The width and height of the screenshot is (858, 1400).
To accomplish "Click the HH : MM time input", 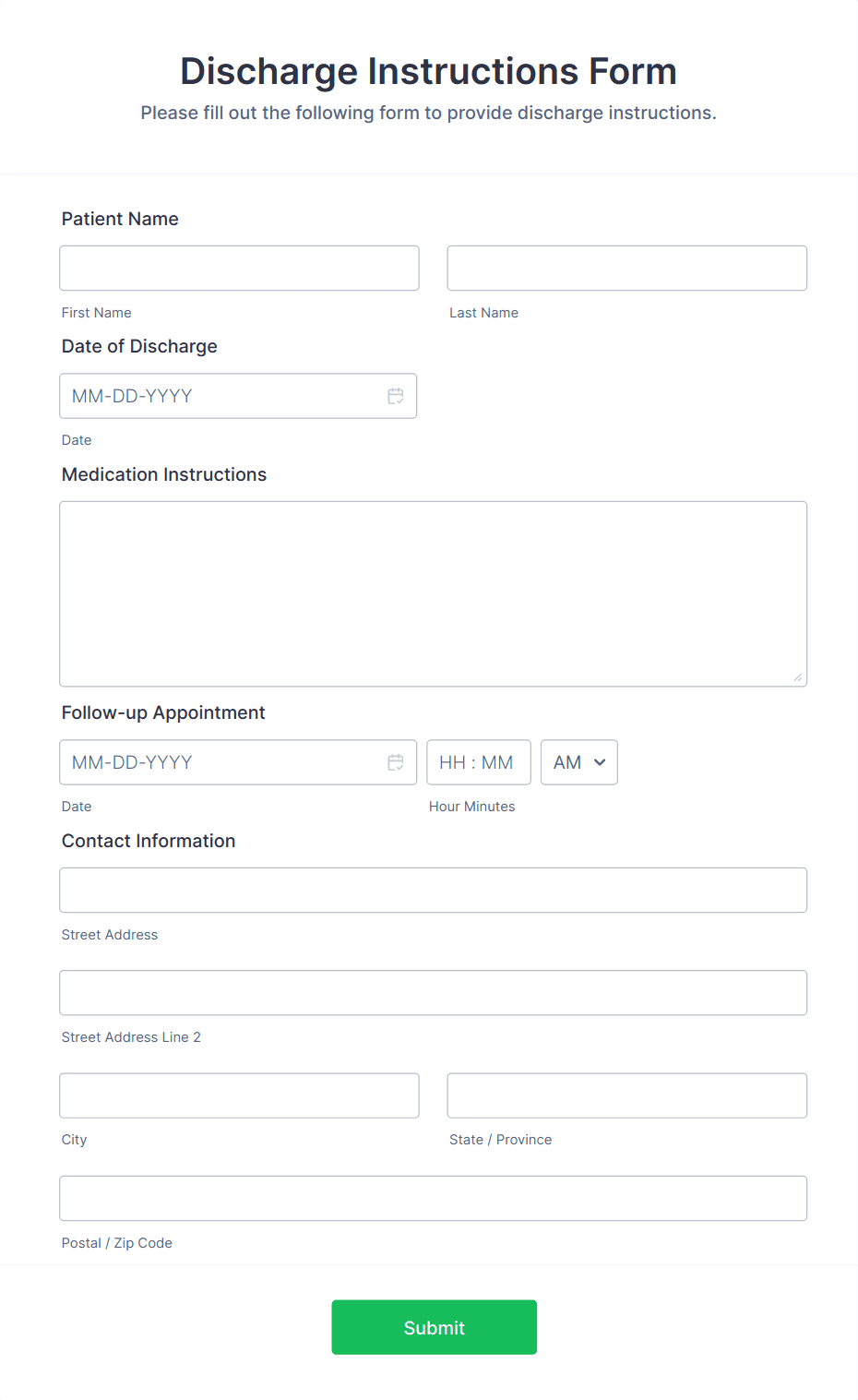I will (478, 762).
